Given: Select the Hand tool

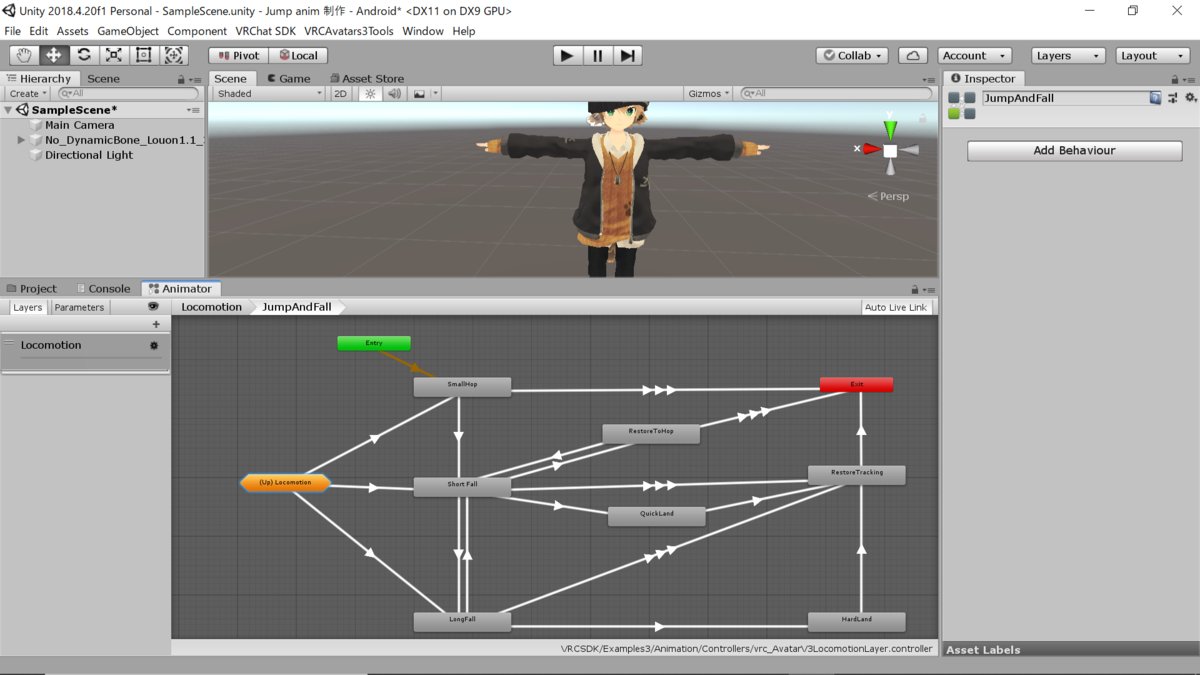Looking at the screenshot, I should [x=24, y=55].
